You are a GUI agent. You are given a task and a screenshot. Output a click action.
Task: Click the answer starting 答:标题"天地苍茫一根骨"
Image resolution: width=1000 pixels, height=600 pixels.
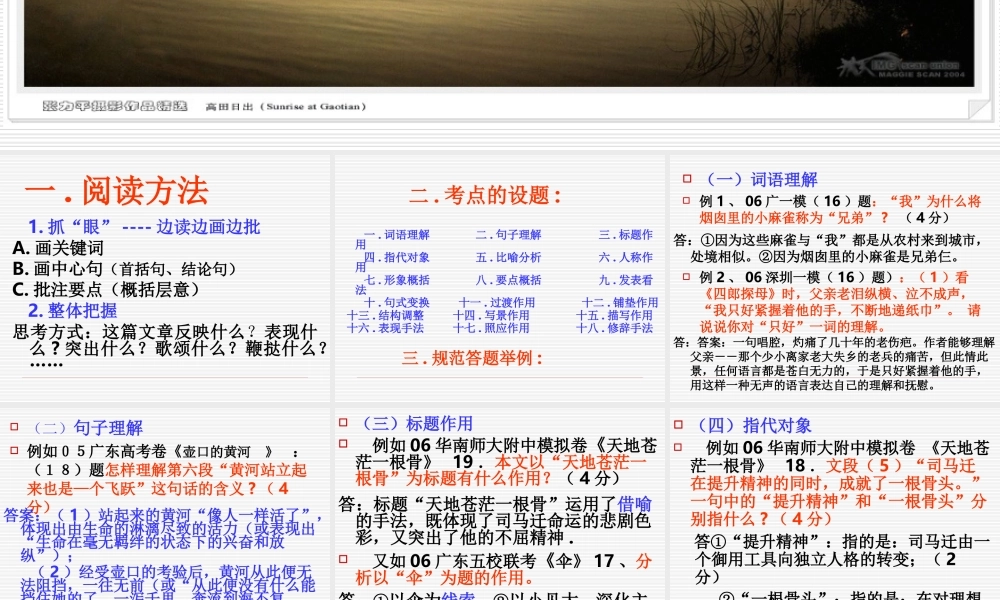coord(496,521)
